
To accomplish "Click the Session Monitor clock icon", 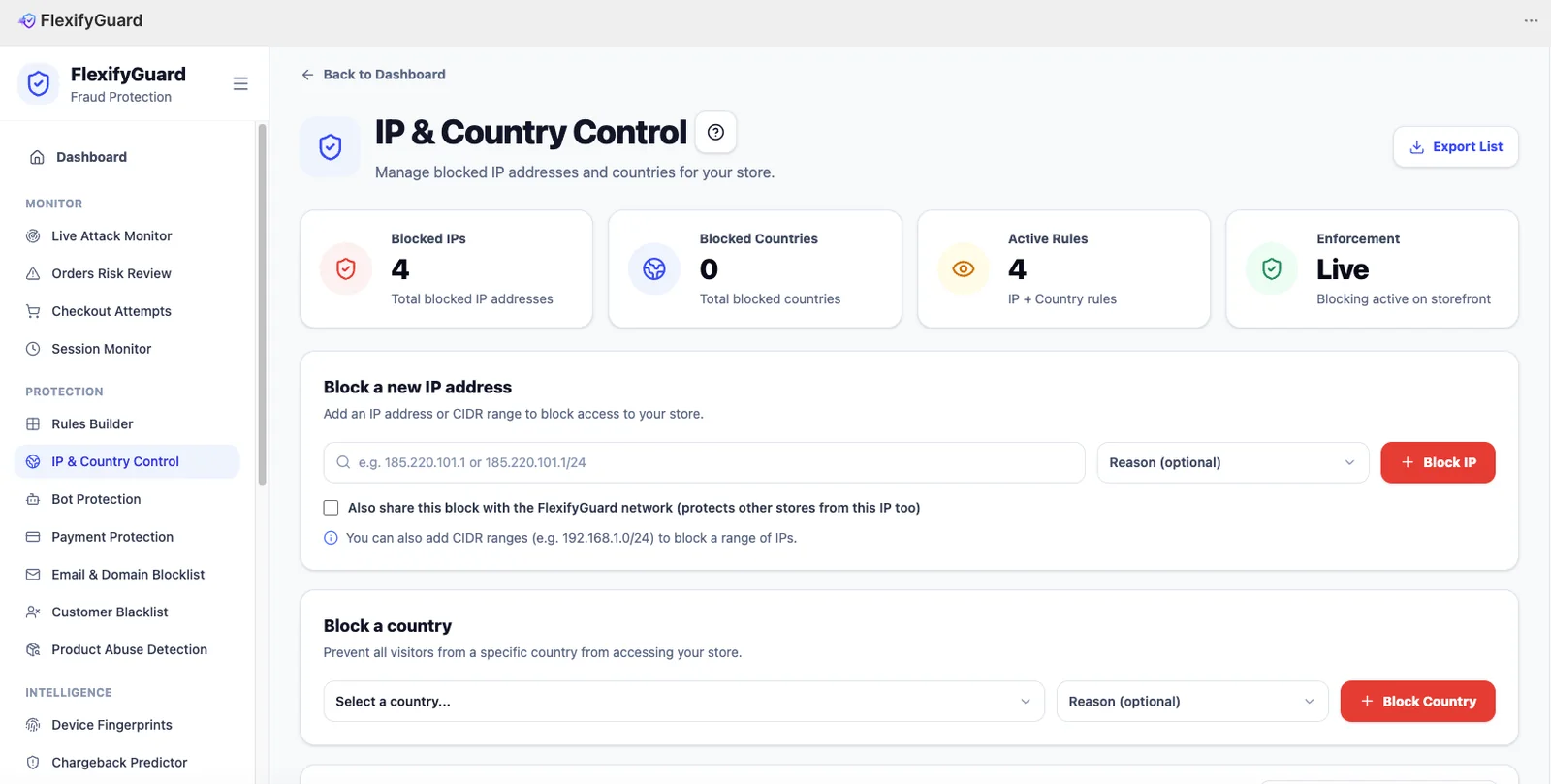I will [33, 349].
